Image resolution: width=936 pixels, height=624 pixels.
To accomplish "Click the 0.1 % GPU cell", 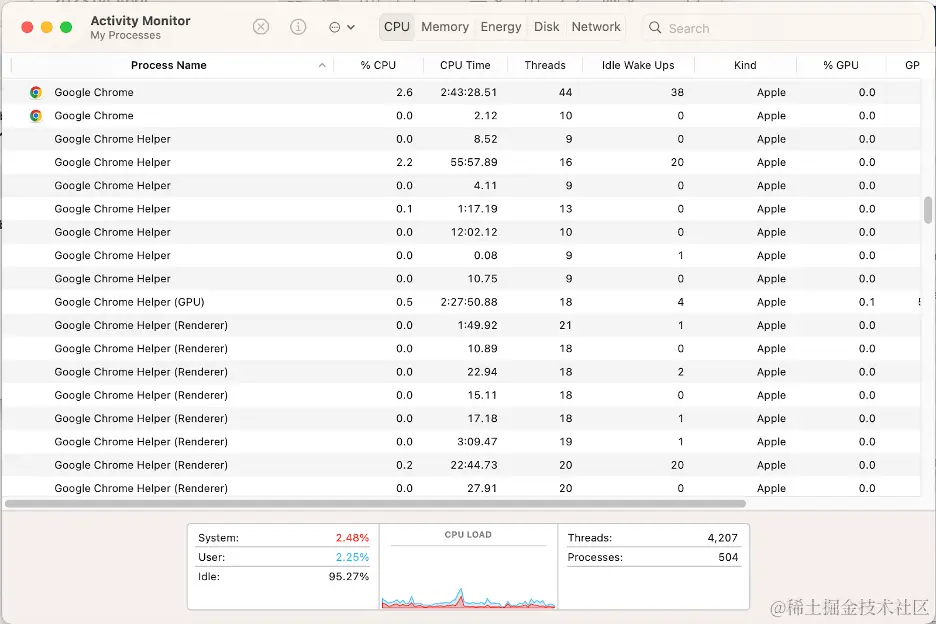I will click(867, 302).
